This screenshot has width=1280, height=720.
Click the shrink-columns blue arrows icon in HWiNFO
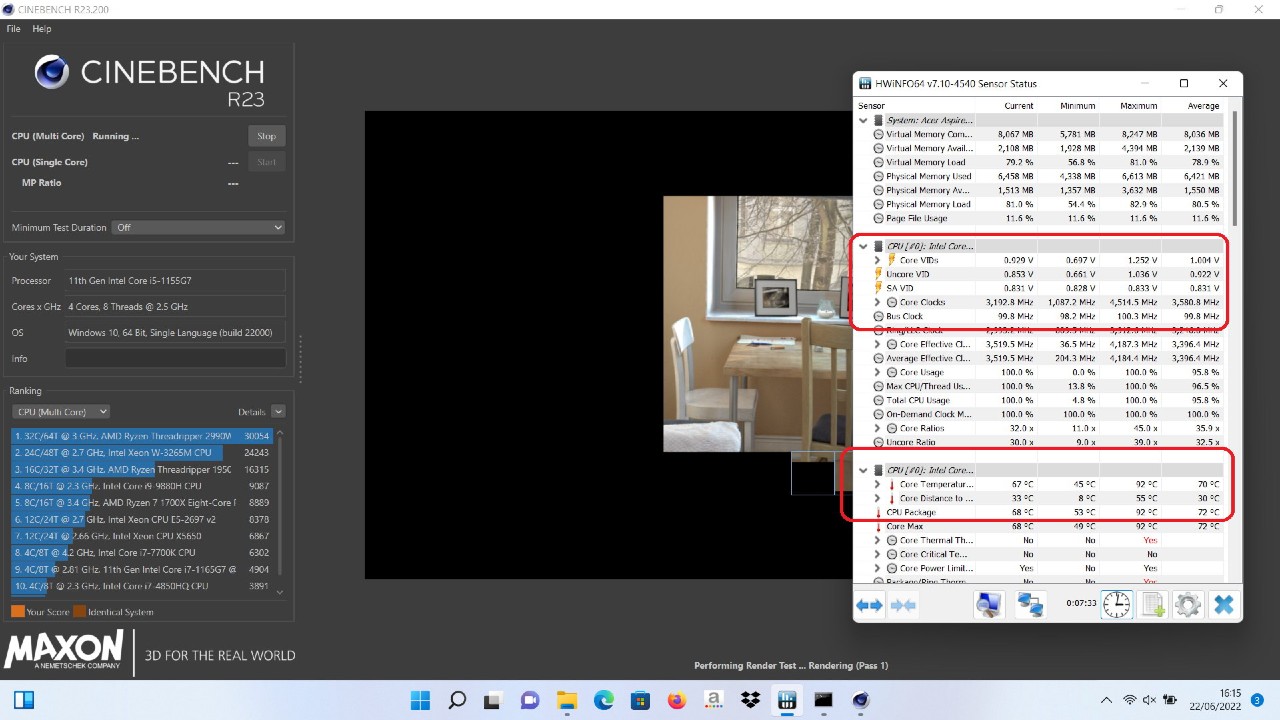pyautogui.click(x=903, y=605)
